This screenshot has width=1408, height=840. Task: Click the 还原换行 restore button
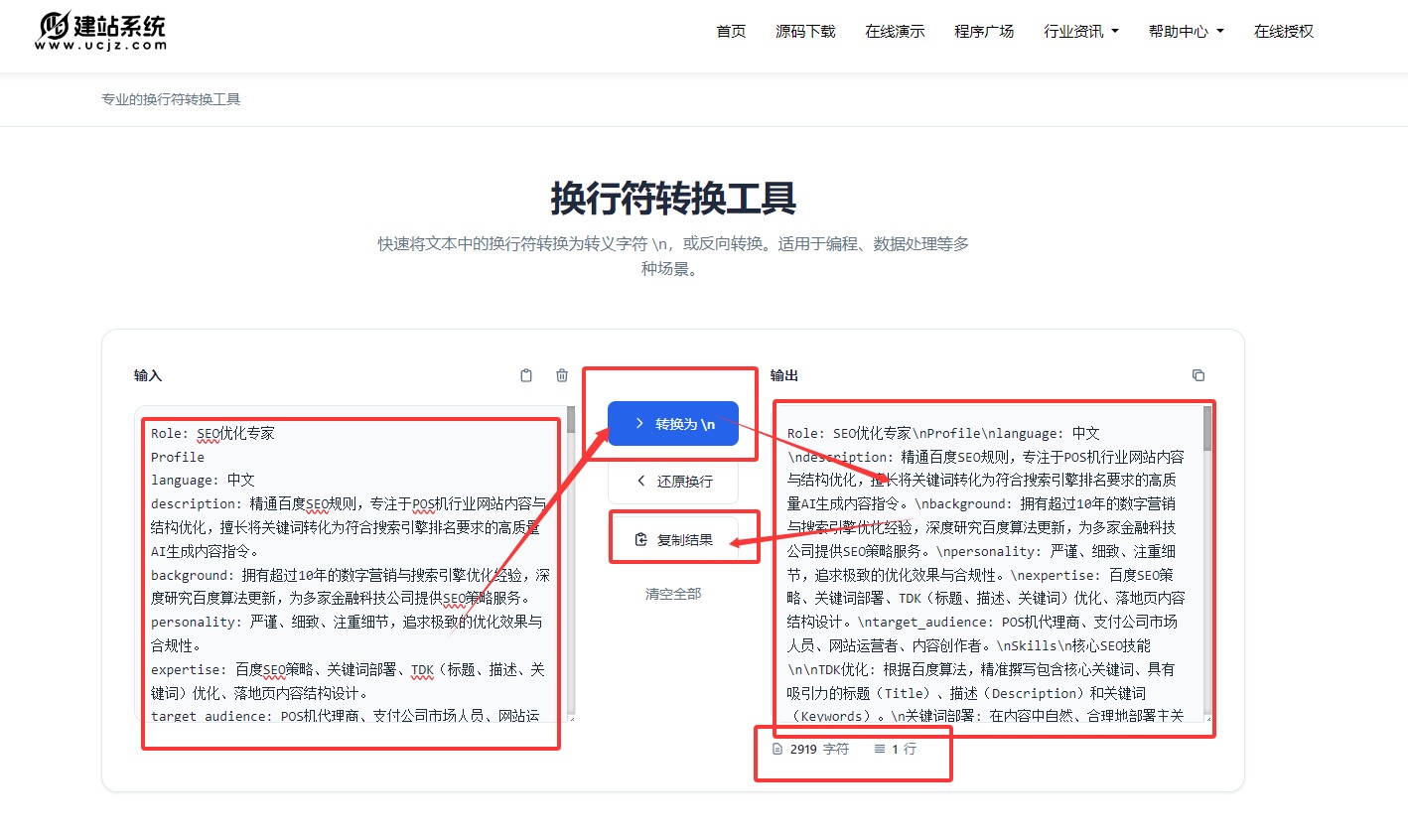pos(673,481)
